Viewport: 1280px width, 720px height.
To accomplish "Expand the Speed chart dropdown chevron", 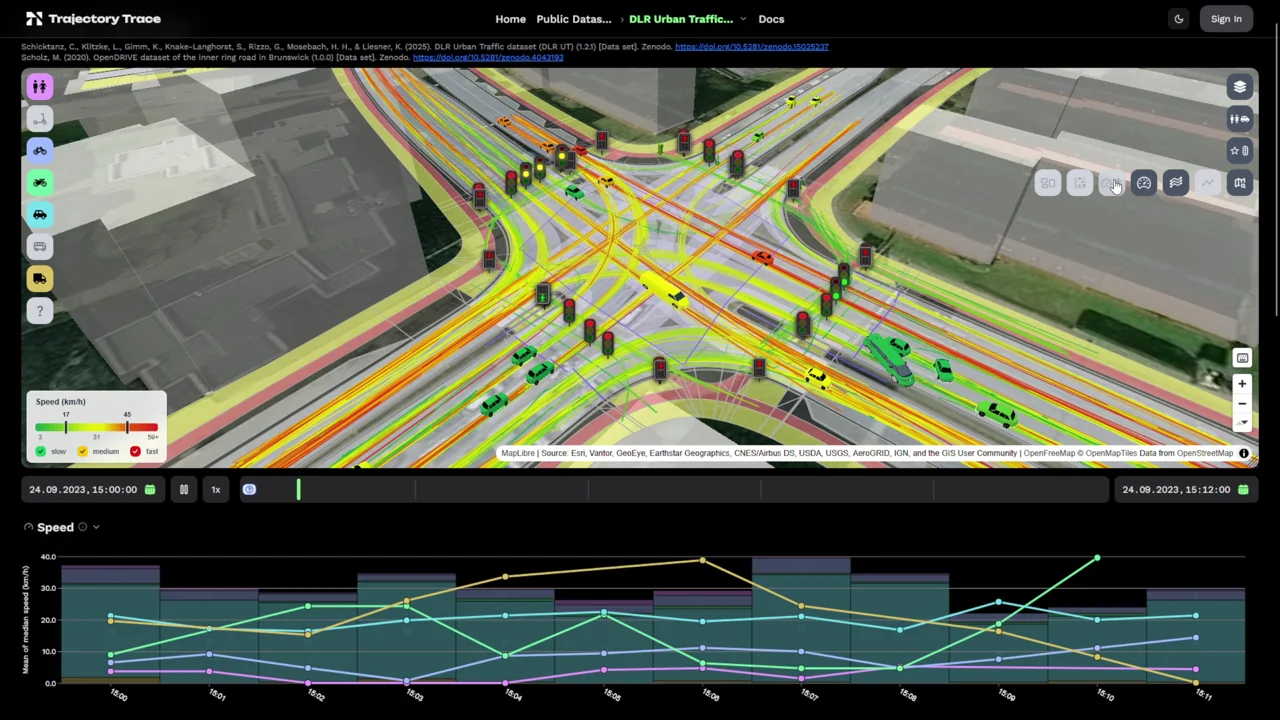I will 96,527.
